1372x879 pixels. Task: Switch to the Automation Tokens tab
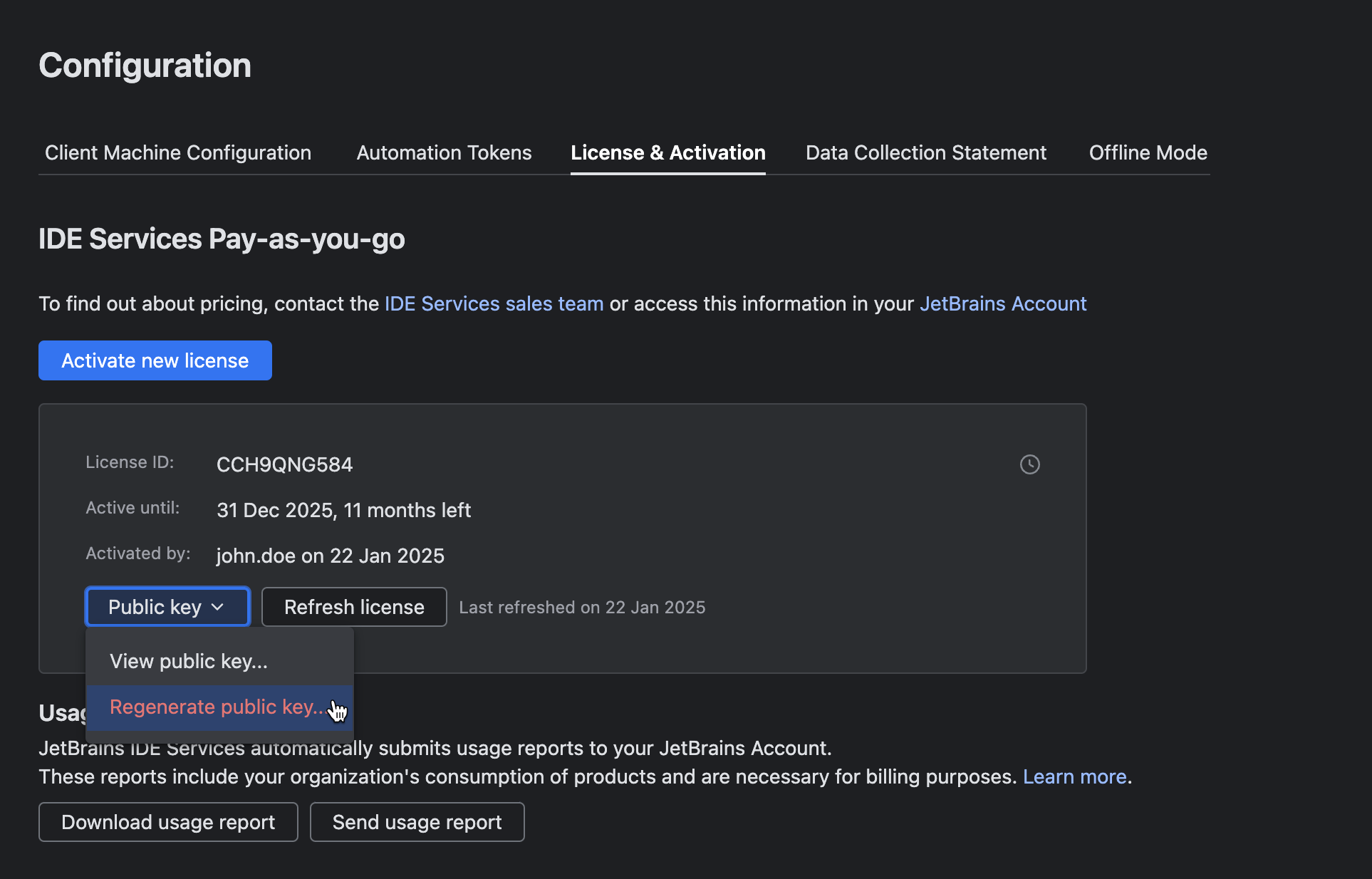click(x=443, y=152)
